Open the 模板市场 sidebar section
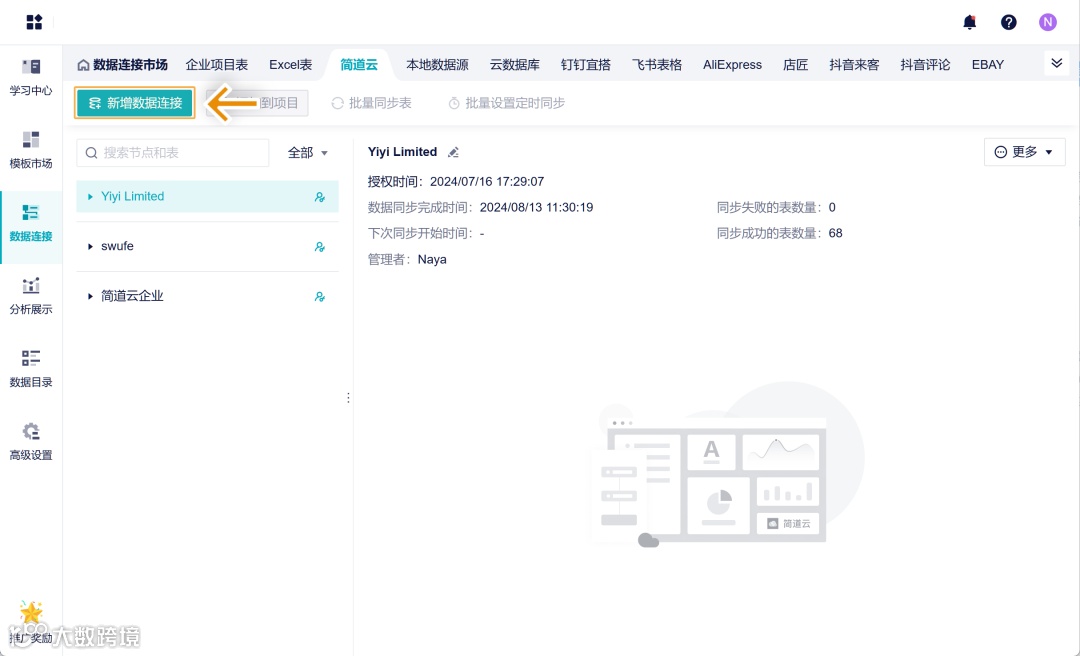The image size is (1080, 656). 31,150
